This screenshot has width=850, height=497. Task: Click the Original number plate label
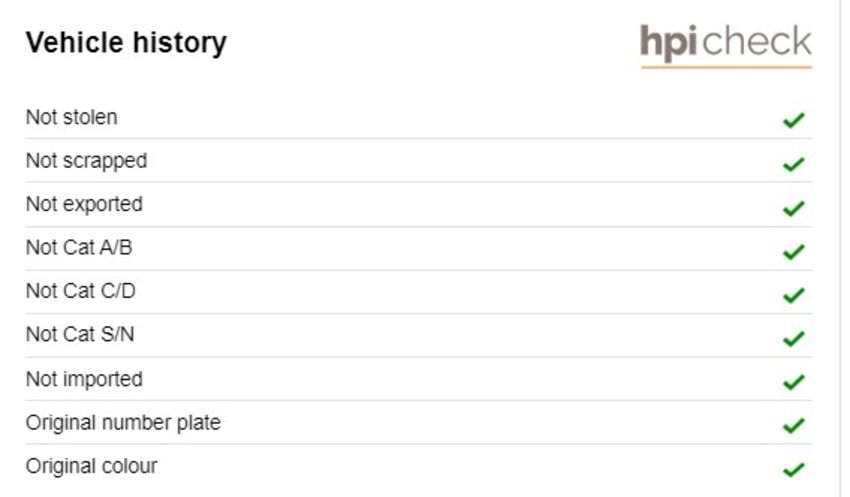123,423
